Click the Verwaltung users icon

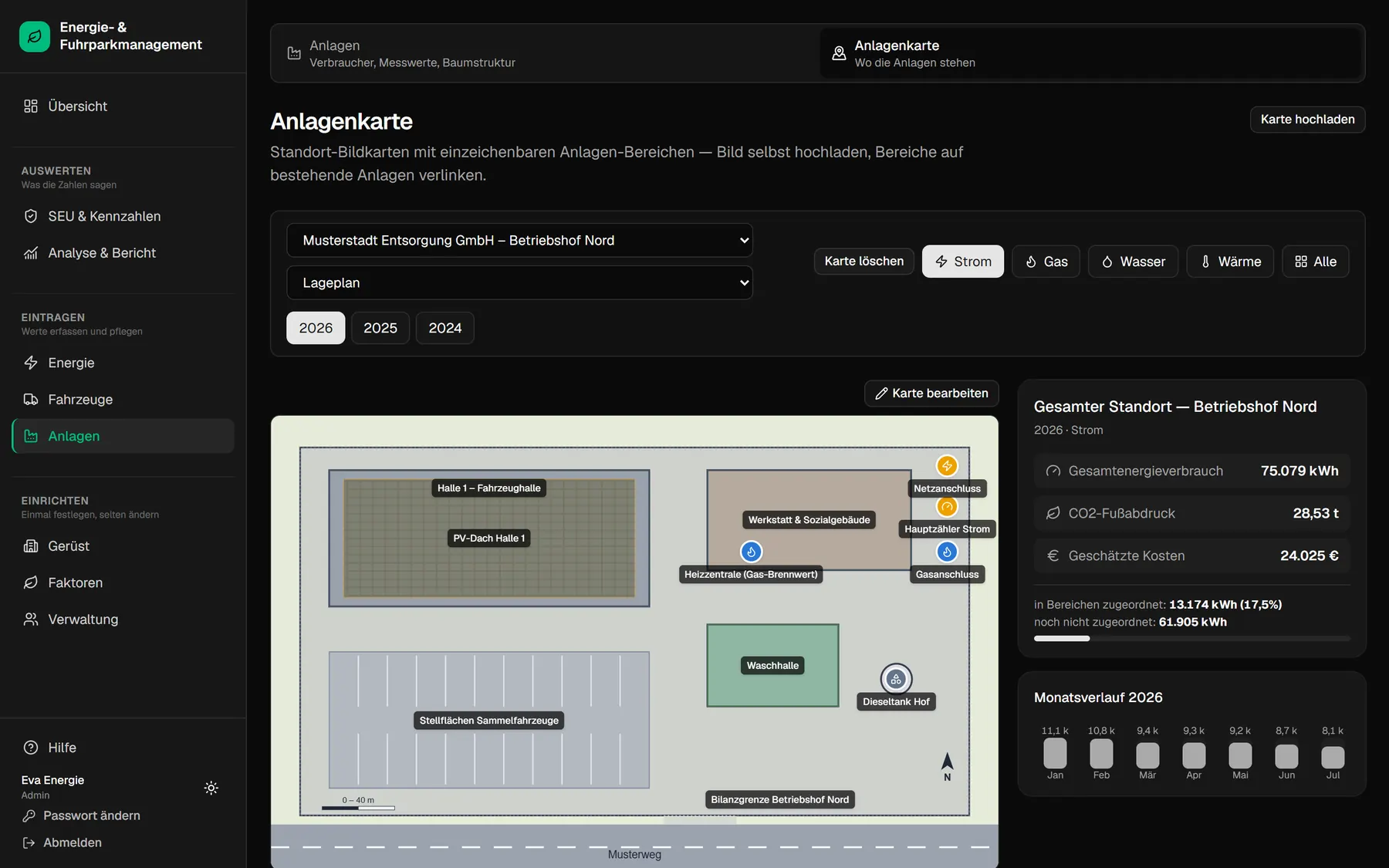click(x=31, y=620)
